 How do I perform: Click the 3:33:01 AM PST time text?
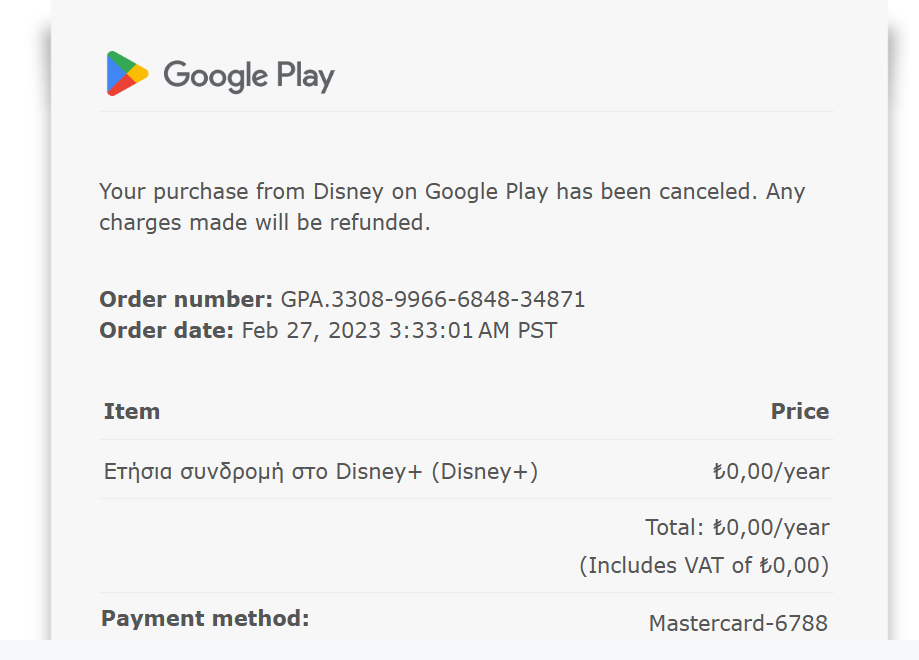pyautogui.click(x=472, y=330)
